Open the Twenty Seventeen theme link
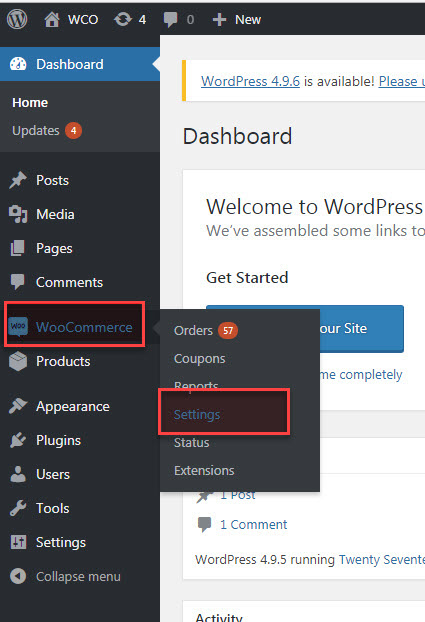 [382, 559]
